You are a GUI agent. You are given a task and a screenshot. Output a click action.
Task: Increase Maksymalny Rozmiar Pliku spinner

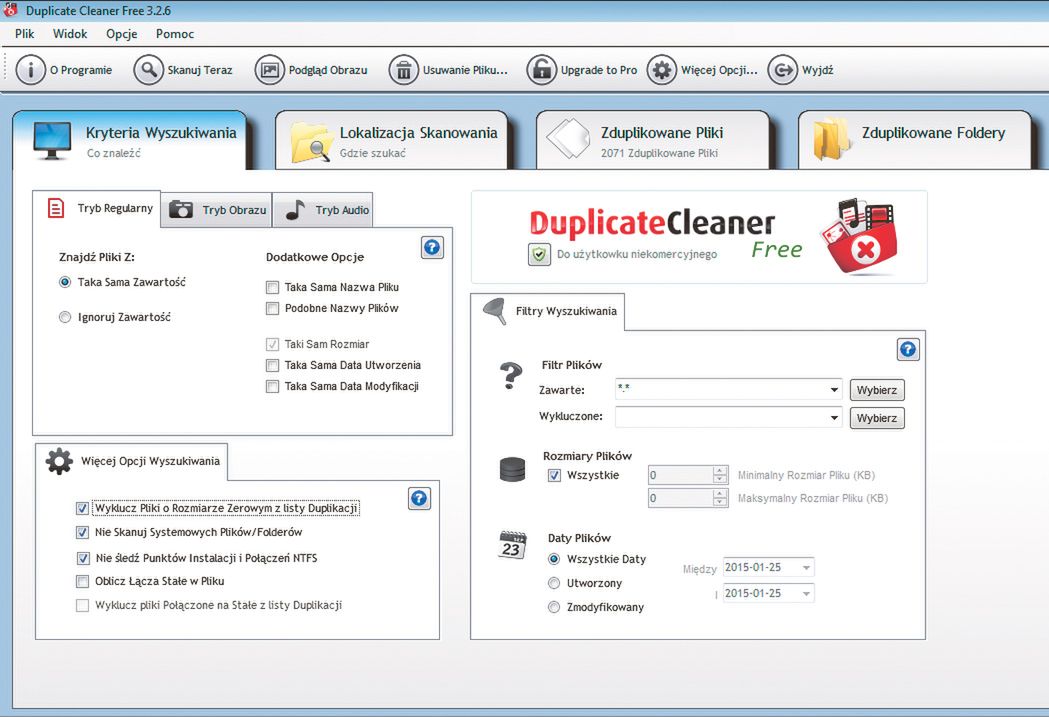point(720,494)
